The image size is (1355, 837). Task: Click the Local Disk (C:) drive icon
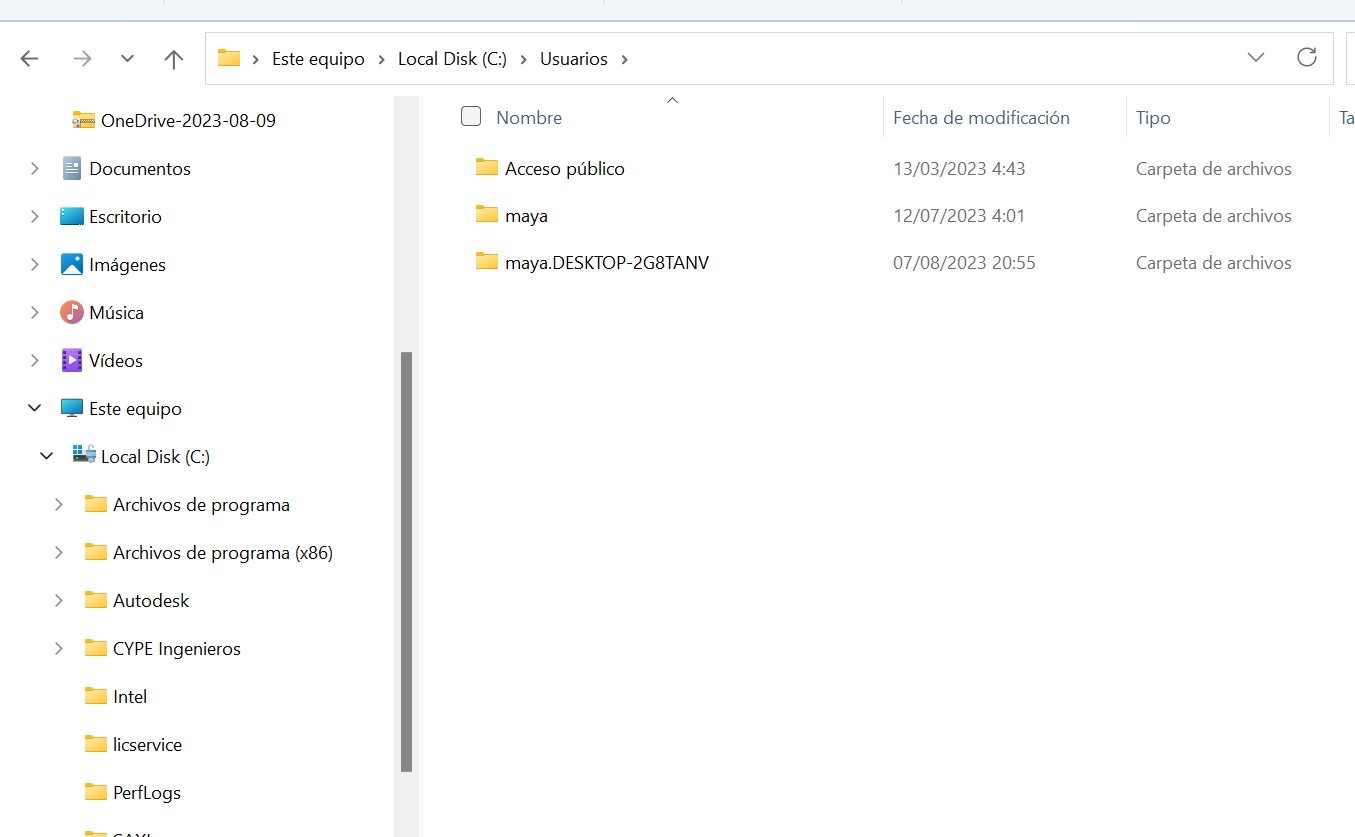[84, 455]
